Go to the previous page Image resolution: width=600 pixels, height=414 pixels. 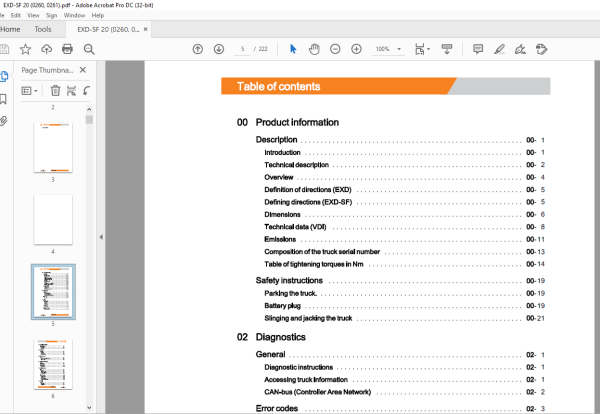(198, 49)
